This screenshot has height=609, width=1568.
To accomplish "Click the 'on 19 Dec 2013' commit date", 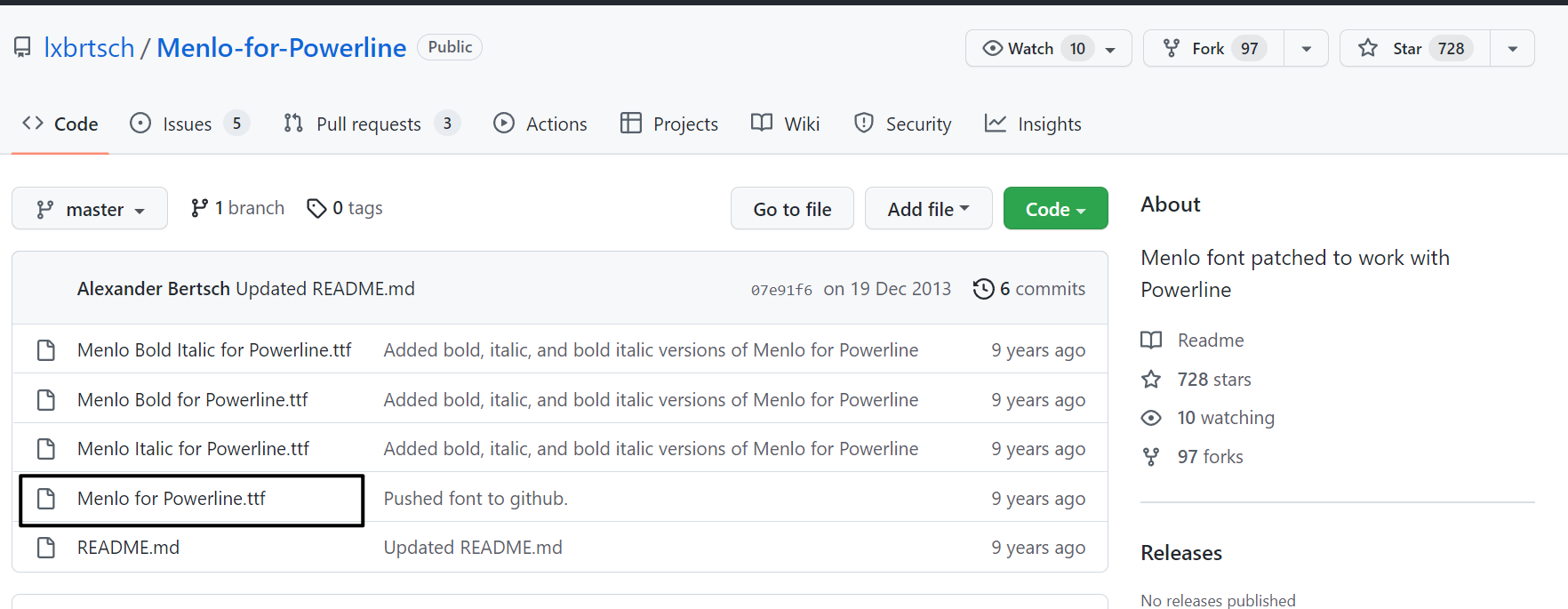I will tap(887, 289).
